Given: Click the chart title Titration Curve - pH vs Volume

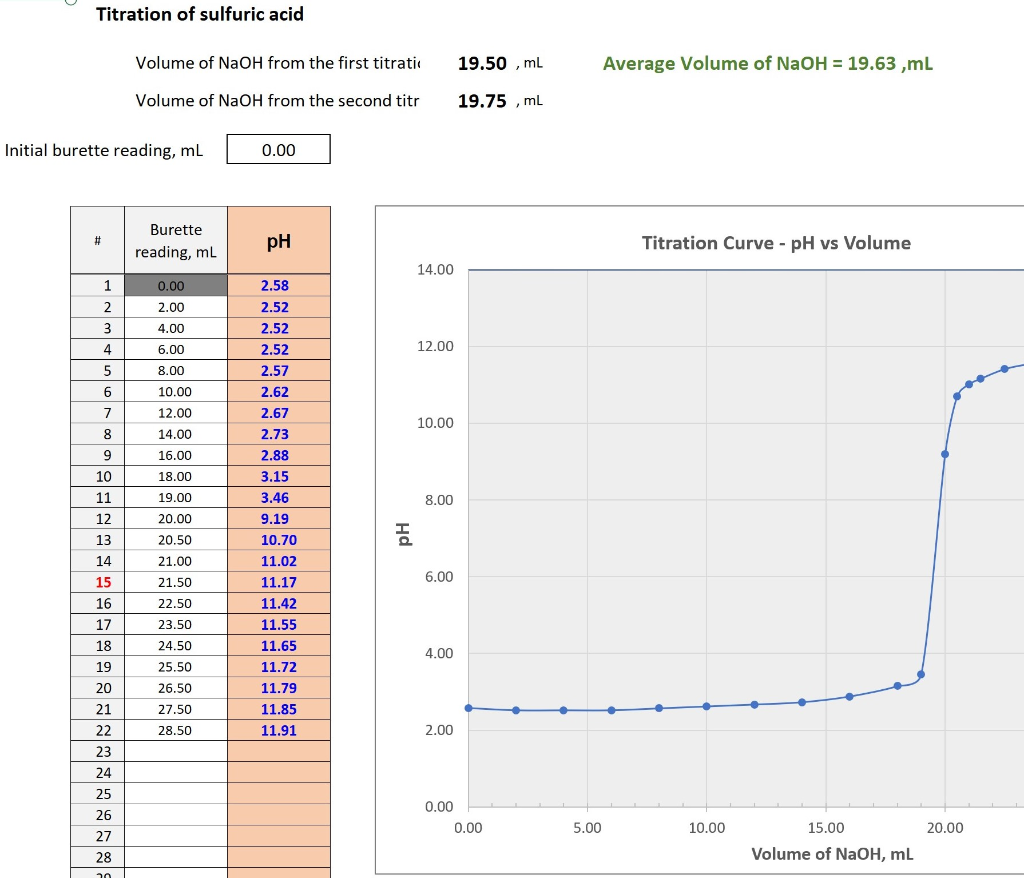Looking at the screenshot, I should (x=775, y=242).
